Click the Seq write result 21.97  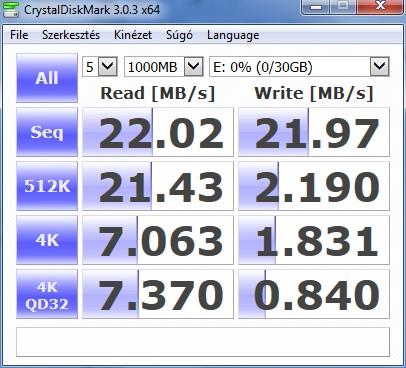pos(314,132)
